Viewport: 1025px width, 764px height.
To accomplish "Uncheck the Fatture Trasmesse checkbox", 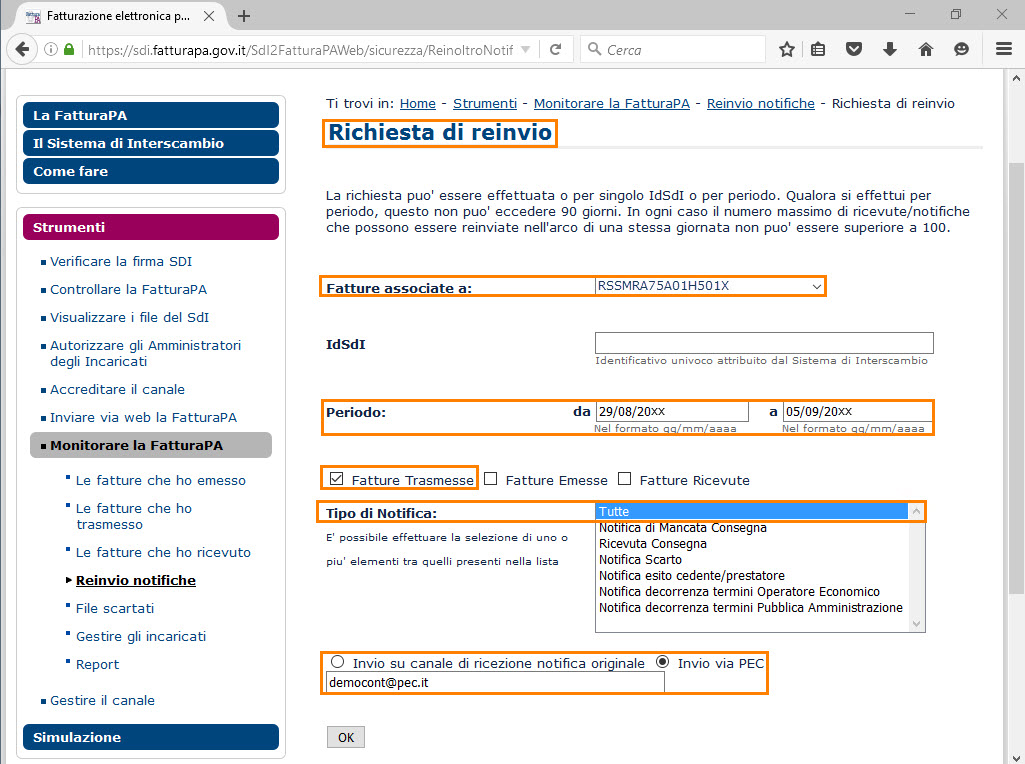I will 337,479.
